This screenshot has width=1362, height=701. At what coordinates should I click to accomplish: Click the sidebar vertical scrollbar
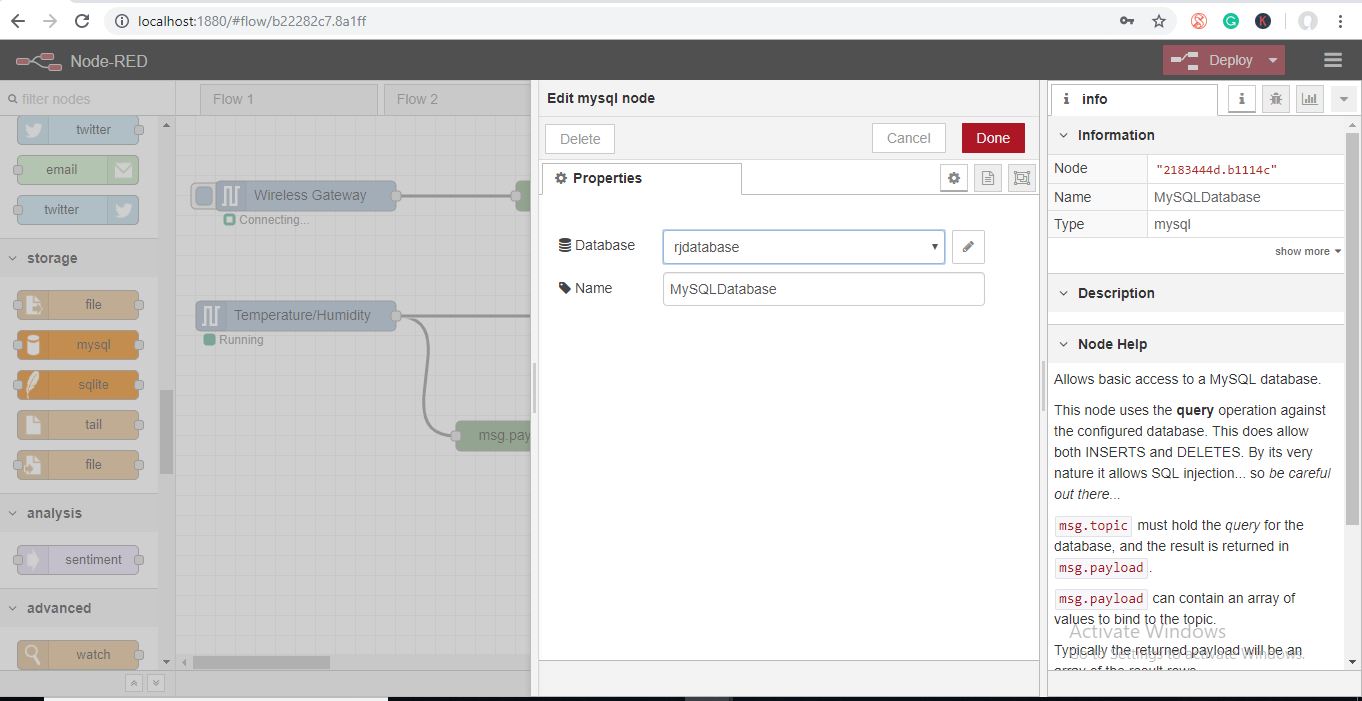(x=1353, y=330)
